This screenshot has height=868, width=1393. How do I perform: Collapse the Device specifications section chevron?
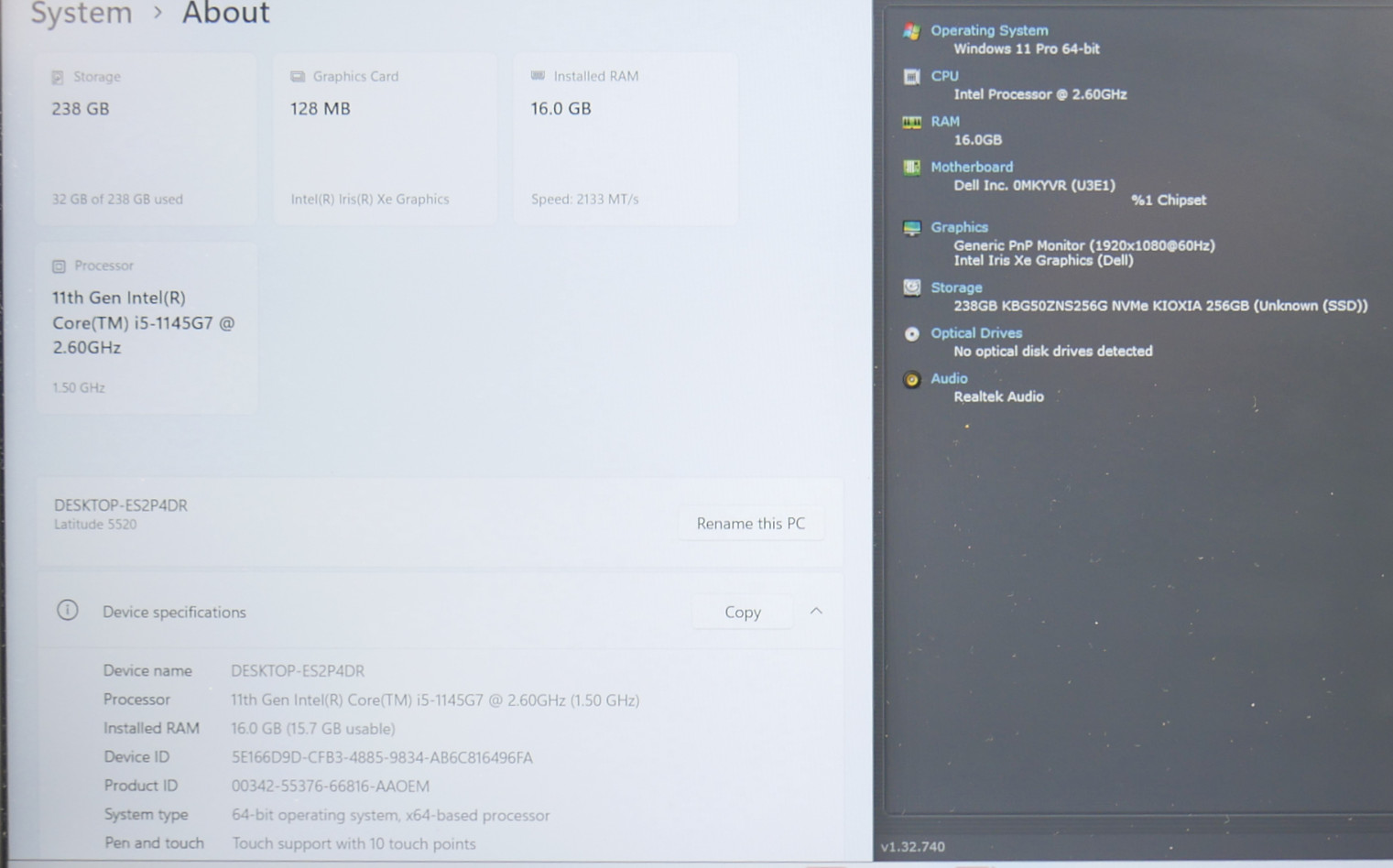click(x=816, y=611)
